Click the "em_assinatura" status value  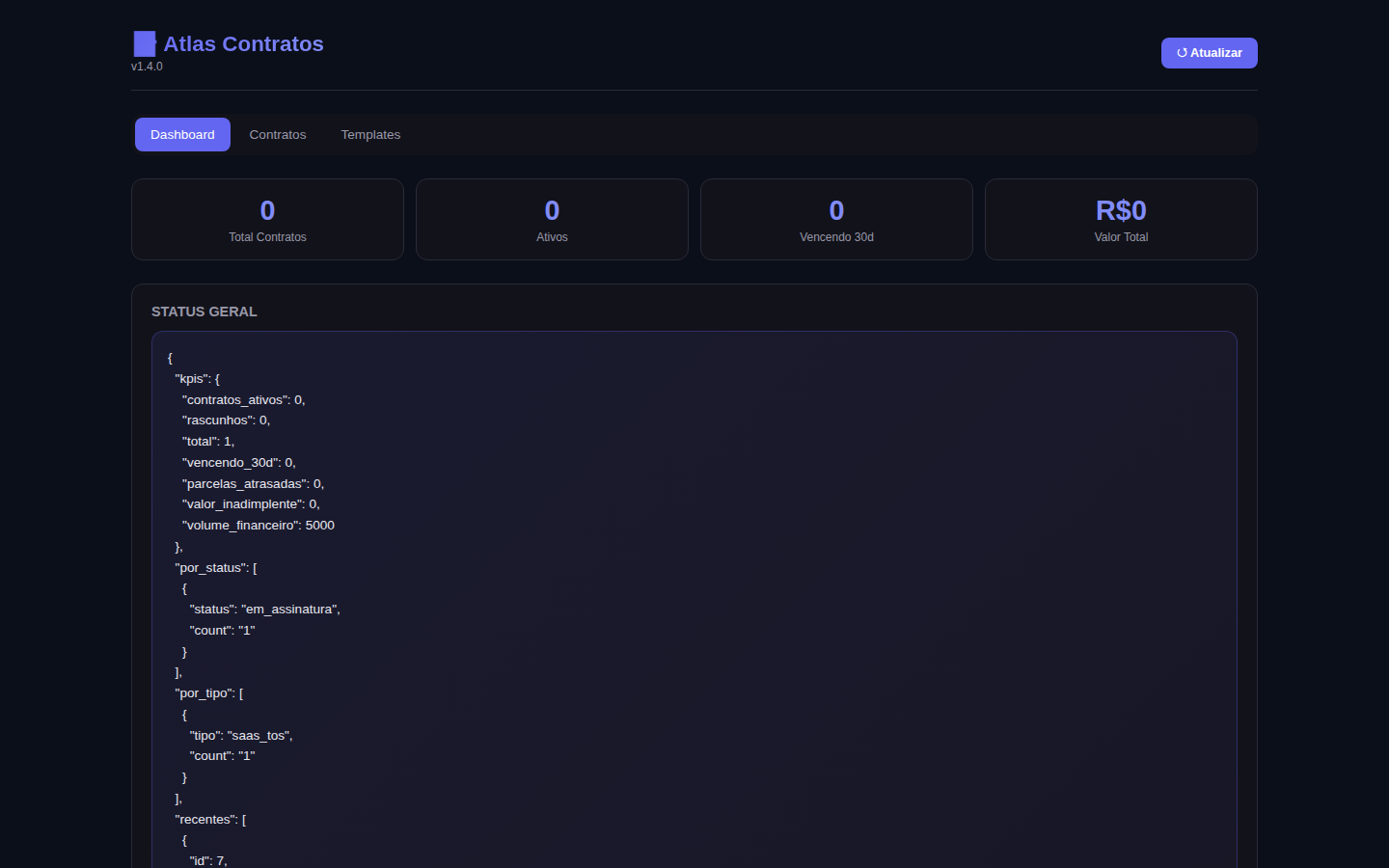point(288,610)
